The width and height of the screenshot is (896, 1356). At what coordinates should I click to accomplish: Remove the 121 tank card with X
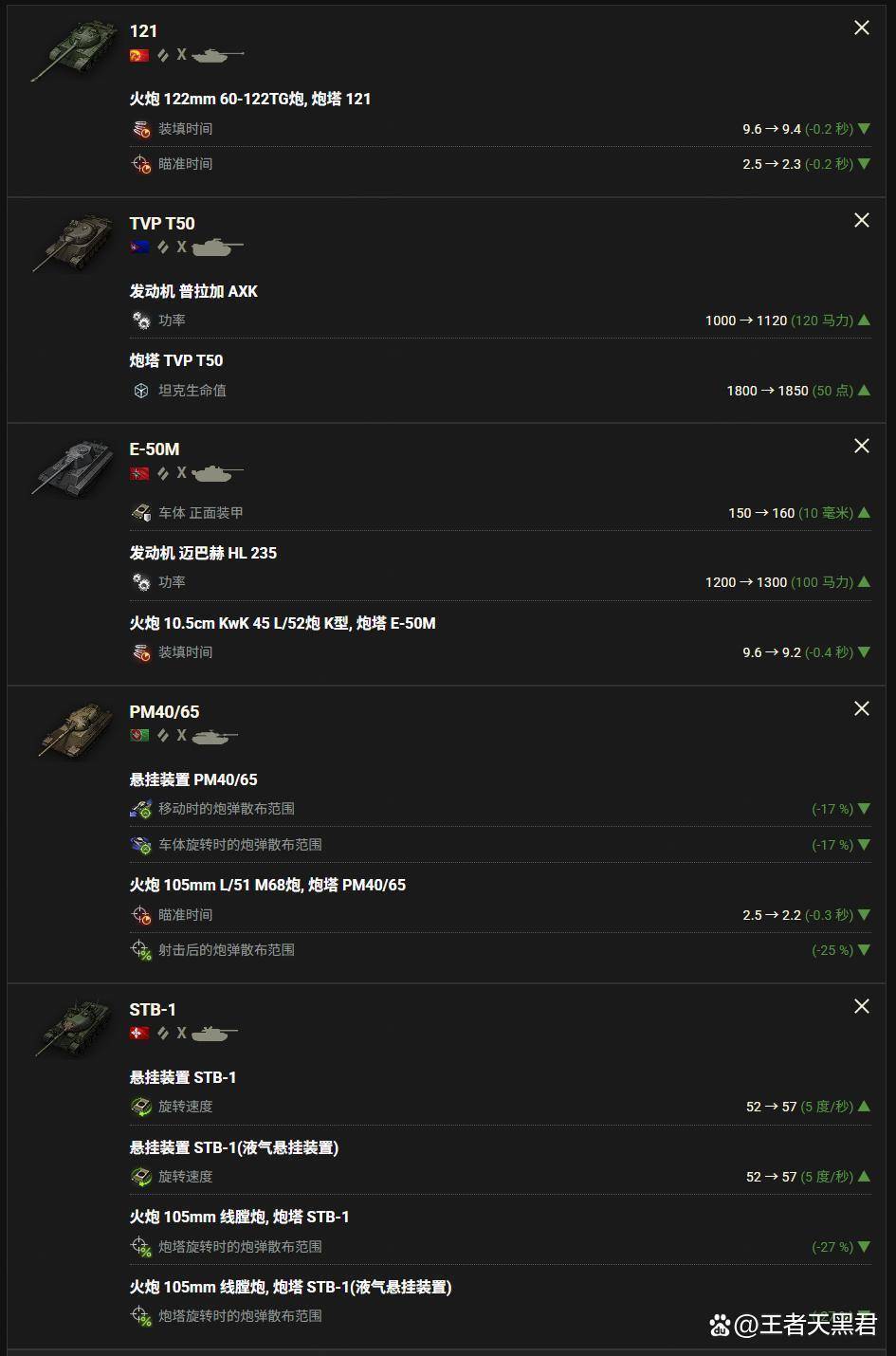862,28
